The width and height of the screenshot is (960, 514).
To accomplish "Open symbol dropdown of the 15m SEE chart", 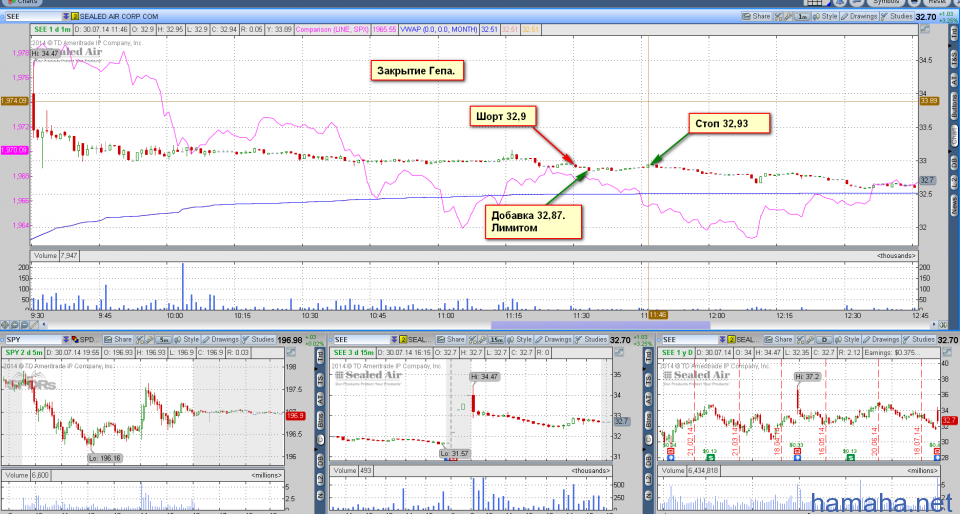I will (x=394, y=340).
